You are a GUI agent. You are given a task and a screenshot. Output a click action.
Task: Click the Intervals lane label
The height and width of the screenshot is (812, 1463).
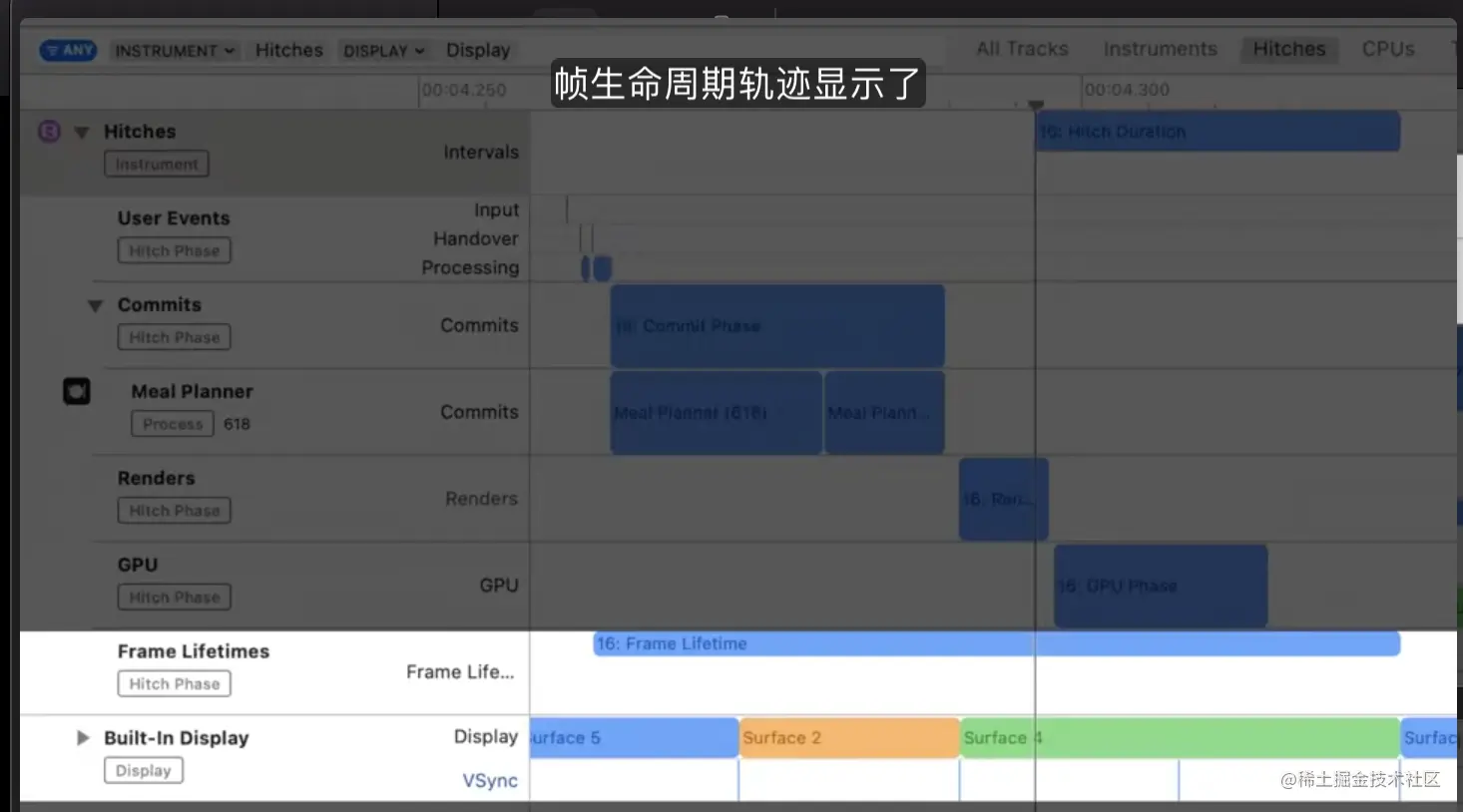(x=481, y=153)
